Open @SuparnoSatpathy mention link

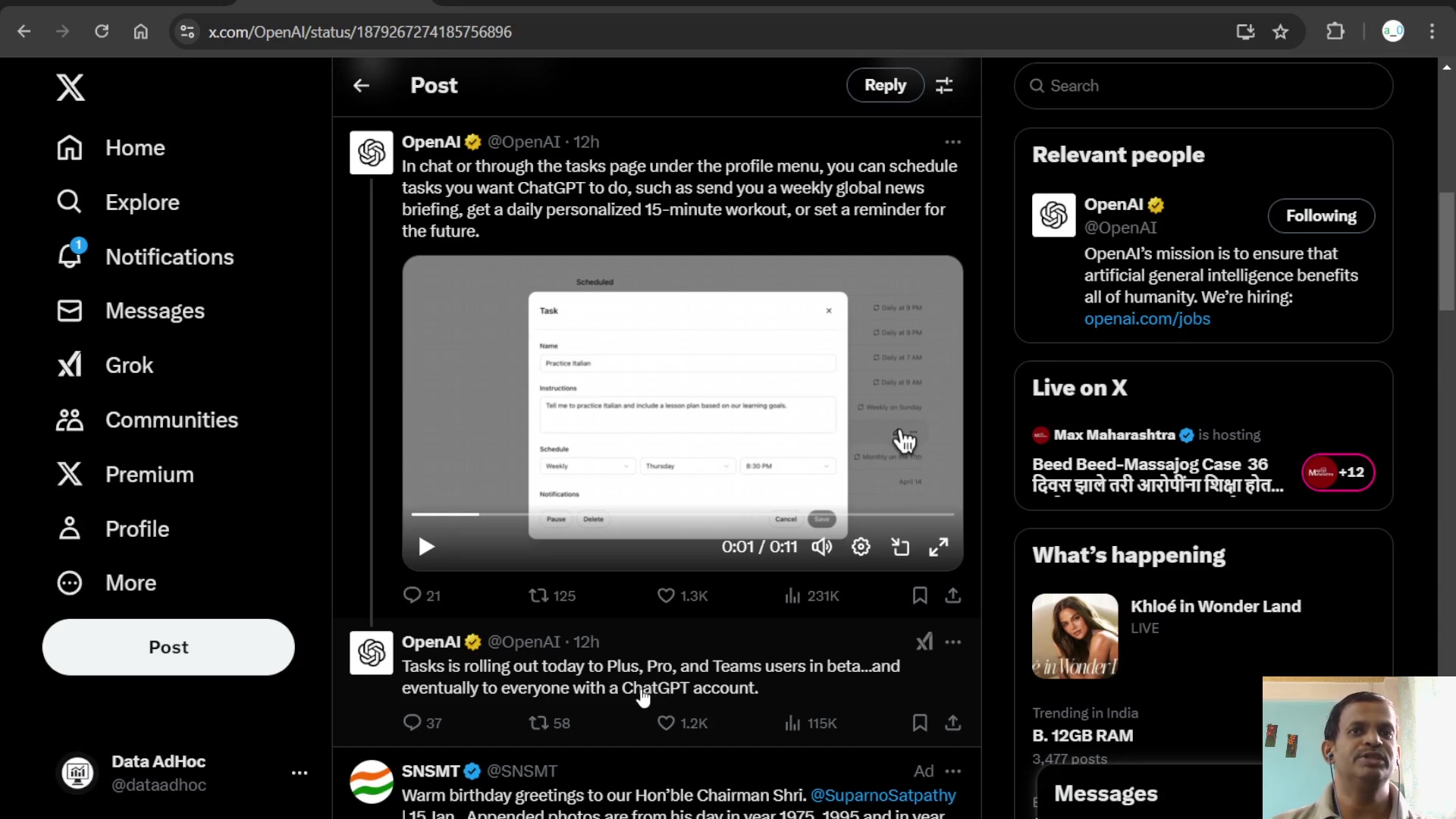[883, 795]
